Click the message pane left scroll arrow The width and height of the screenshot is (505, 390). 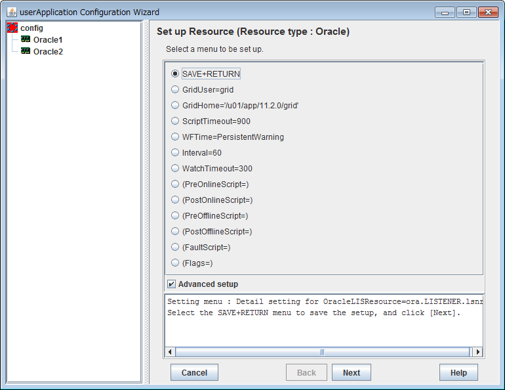[170, 352]
